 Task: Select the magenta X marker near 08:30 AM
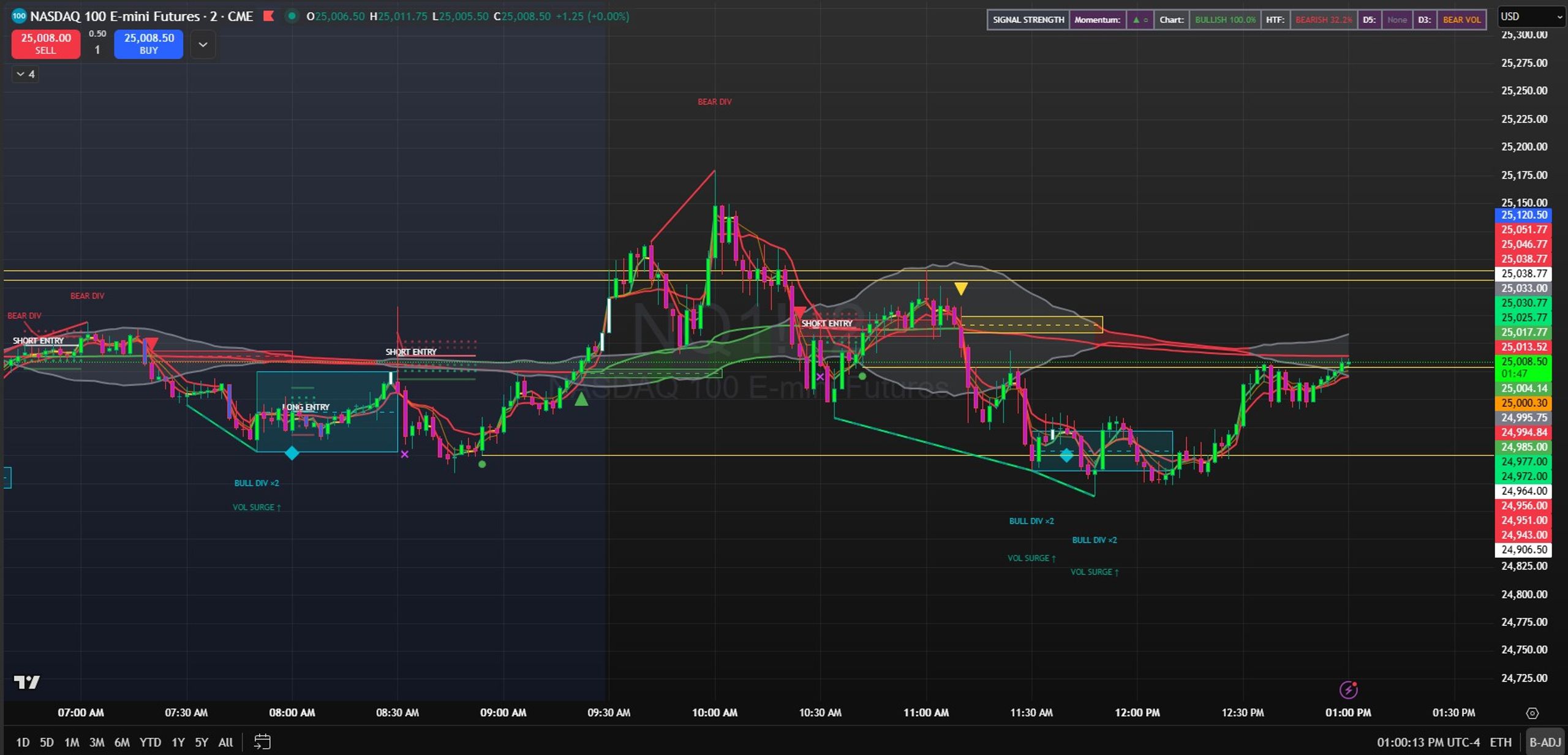pos(404,454)
